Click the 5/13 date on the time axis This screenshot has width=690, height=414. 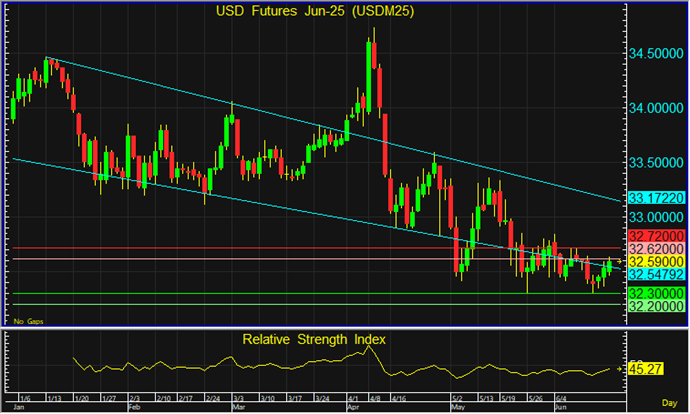click(x=486, y=399)
